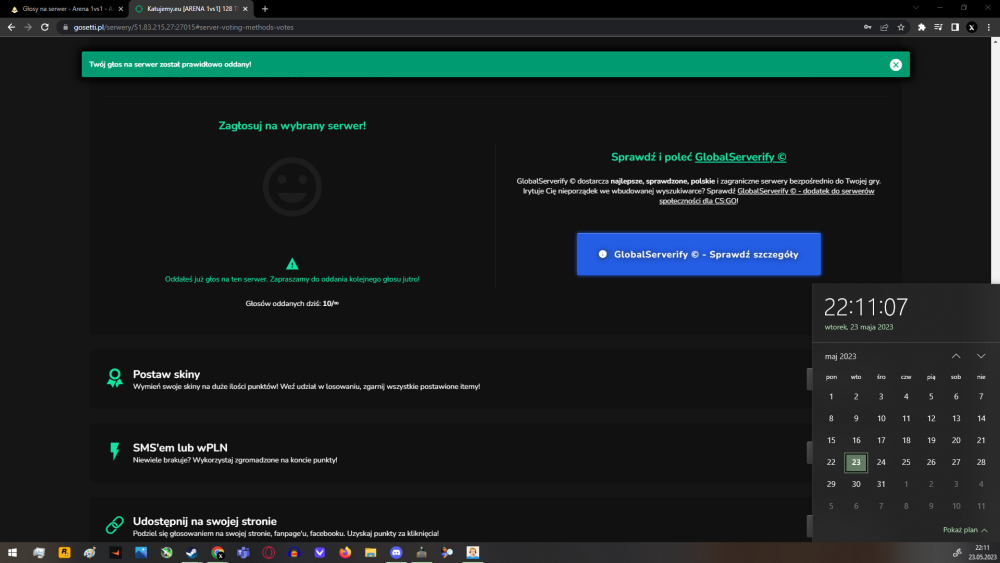Bookmark this page with the star icon
Viewport: 1000px width, 563px height.
(x=901, y=27)
